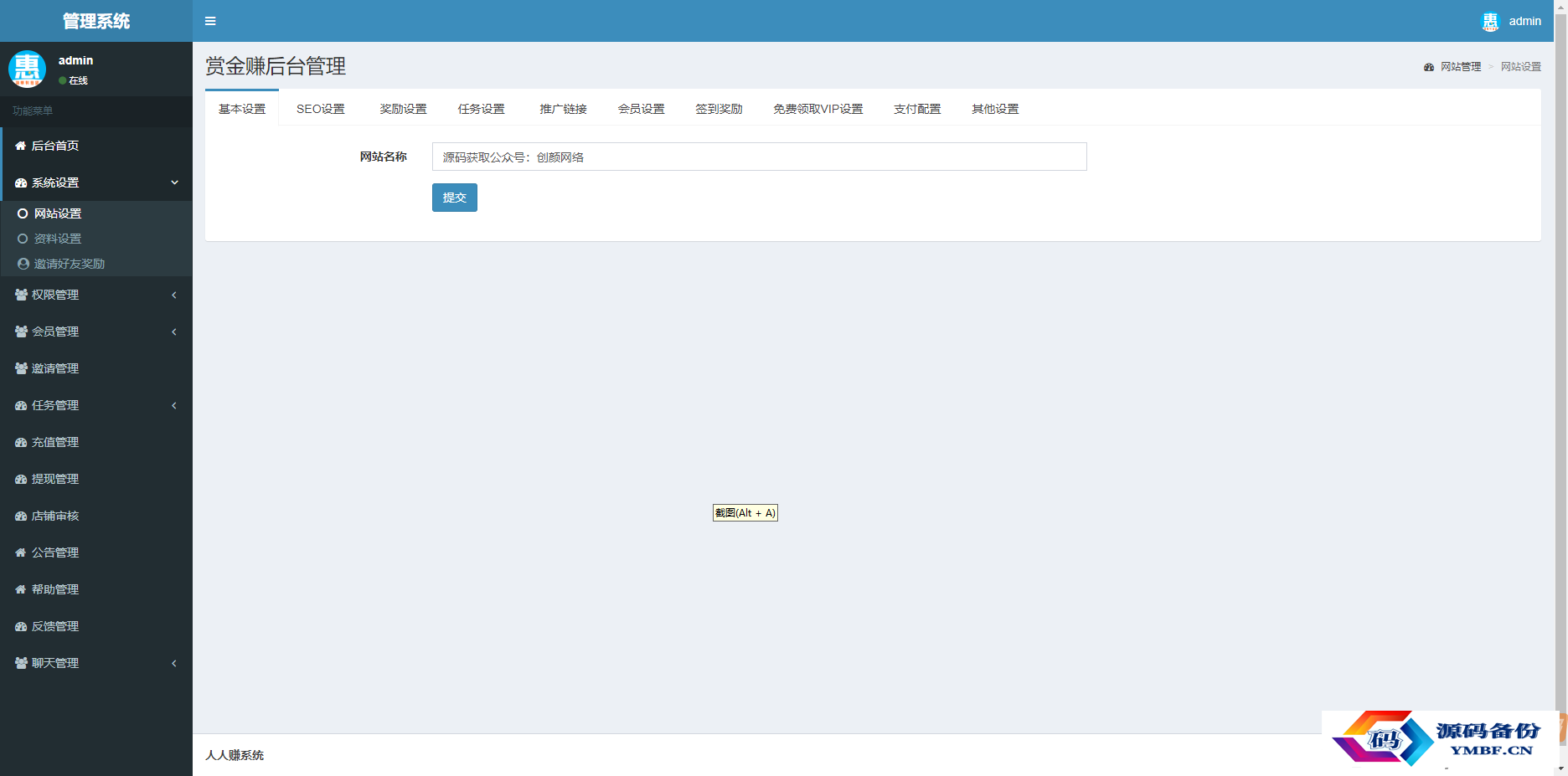Click the circle icon beside 网站设置
1568x776 pixels.
pos(23,213)
